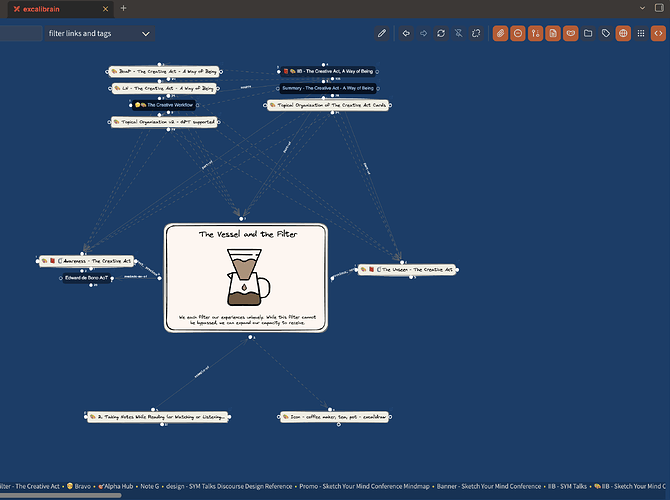670x500 pixels.
Task: Open Summary - The Creative Act node
Action: (x=328, y=88)
